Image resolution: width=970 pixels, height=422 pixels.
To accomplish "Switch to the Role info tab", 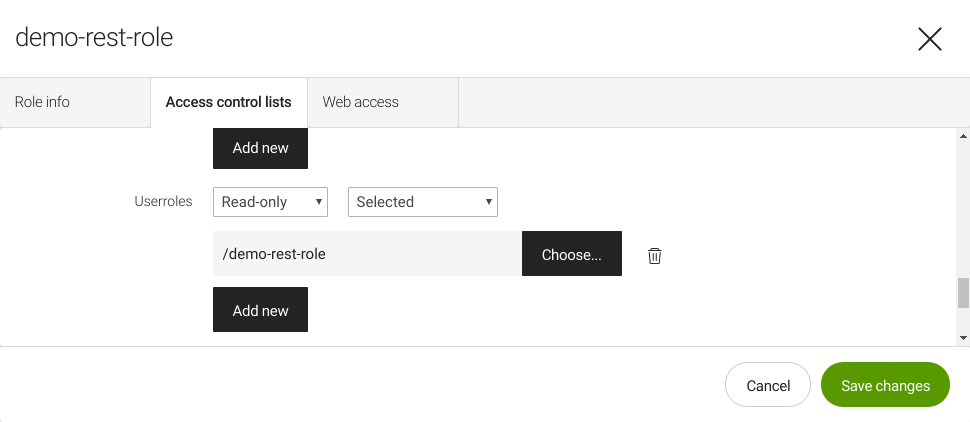I will [42, 102].
